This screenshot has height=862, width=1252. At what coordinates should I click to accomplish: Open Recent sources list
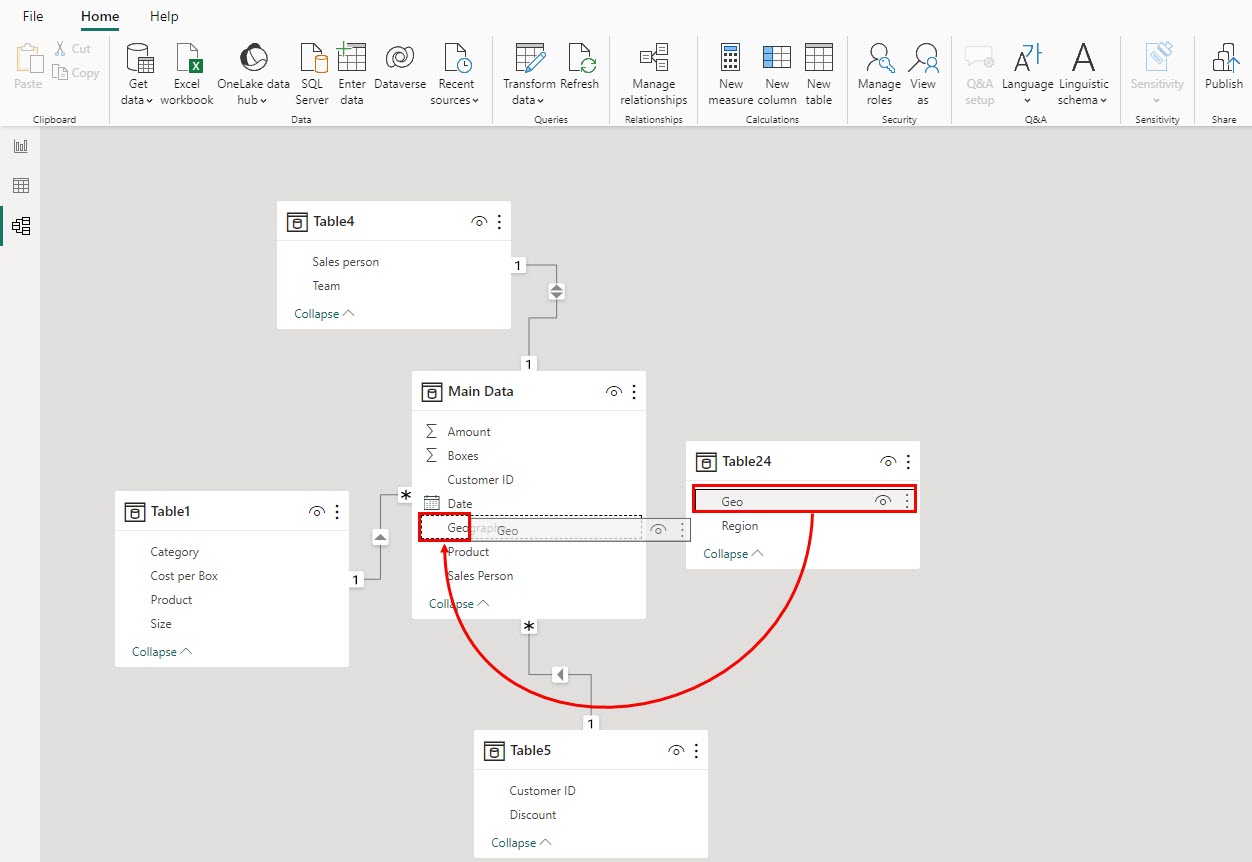pos(456,73)
